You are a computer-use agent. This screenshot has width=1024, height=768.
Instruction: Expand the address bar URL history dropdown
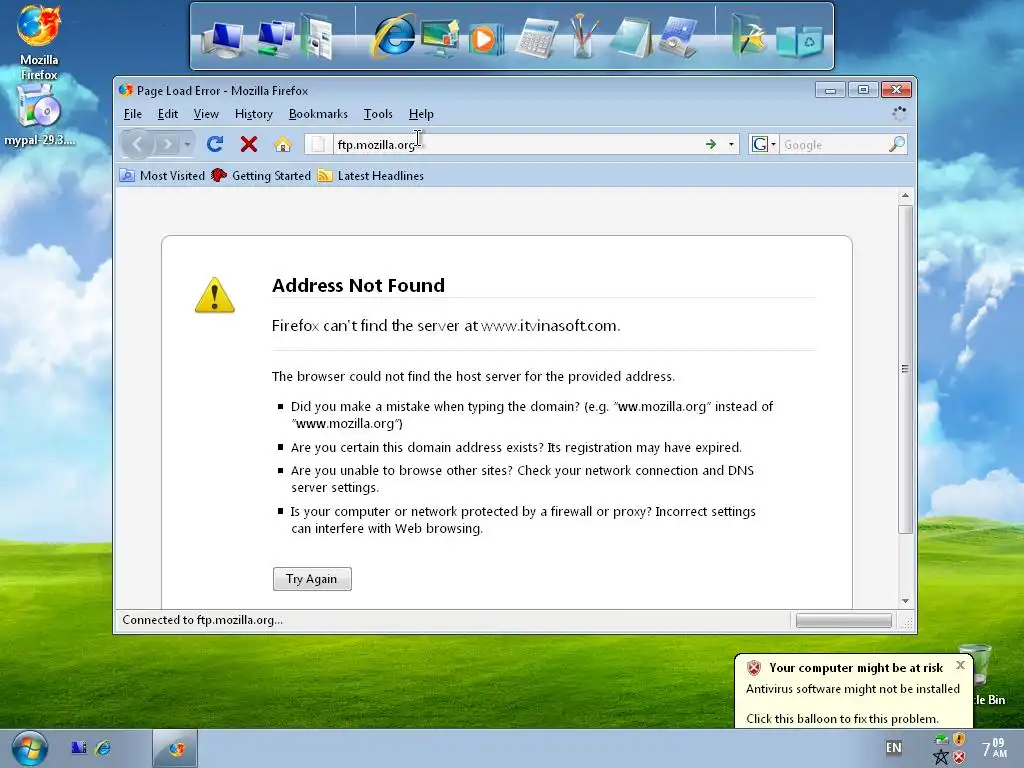pos(731,144)
